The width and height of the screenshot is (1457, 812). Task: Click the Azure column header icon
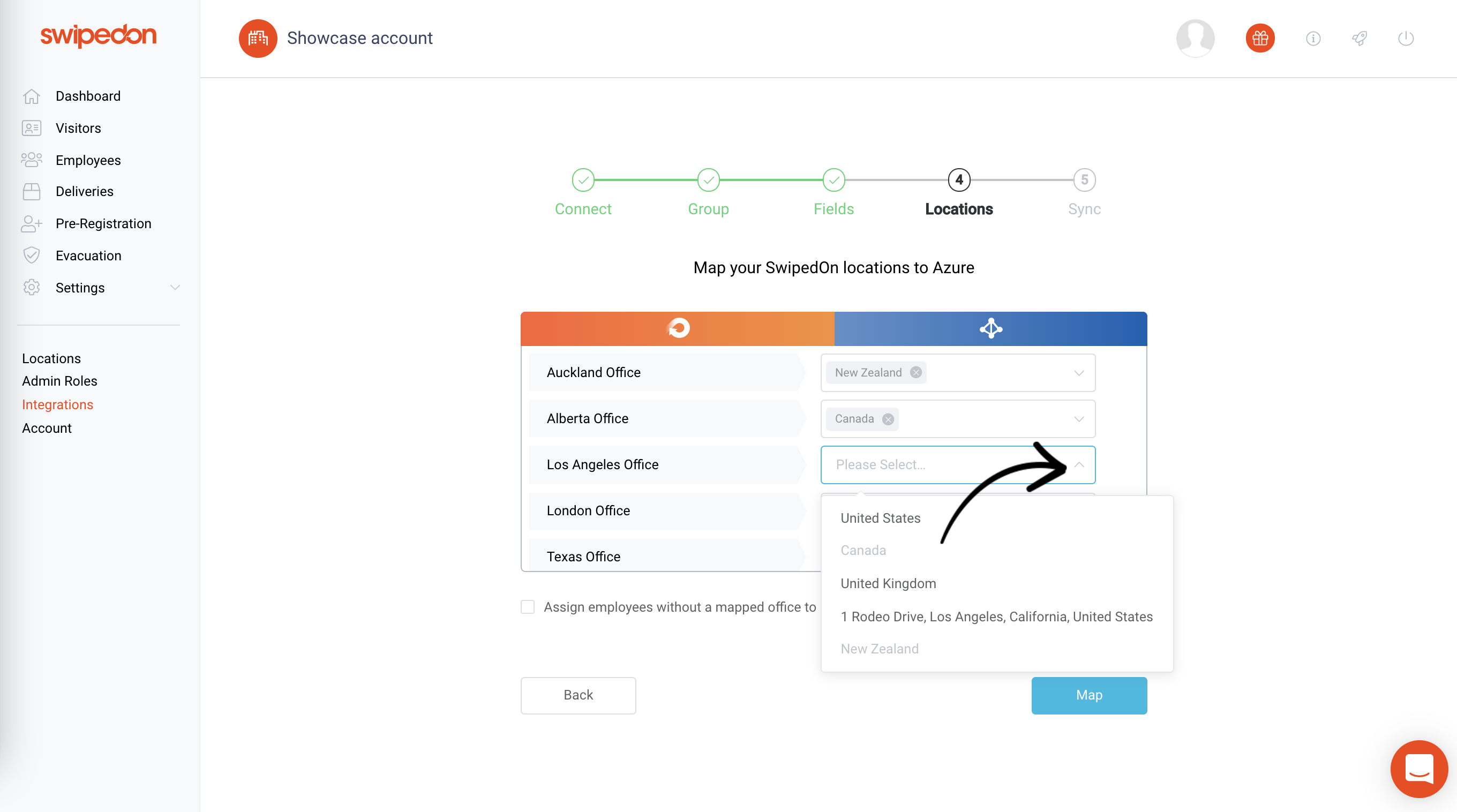(x=991, y=328)
